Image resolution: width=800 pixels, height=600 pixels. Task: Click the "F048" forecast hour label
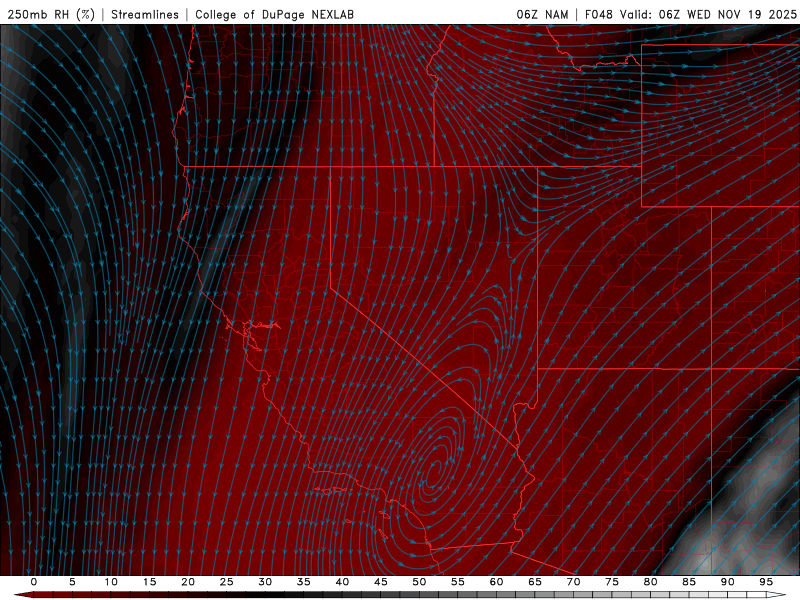click(598, 14)
